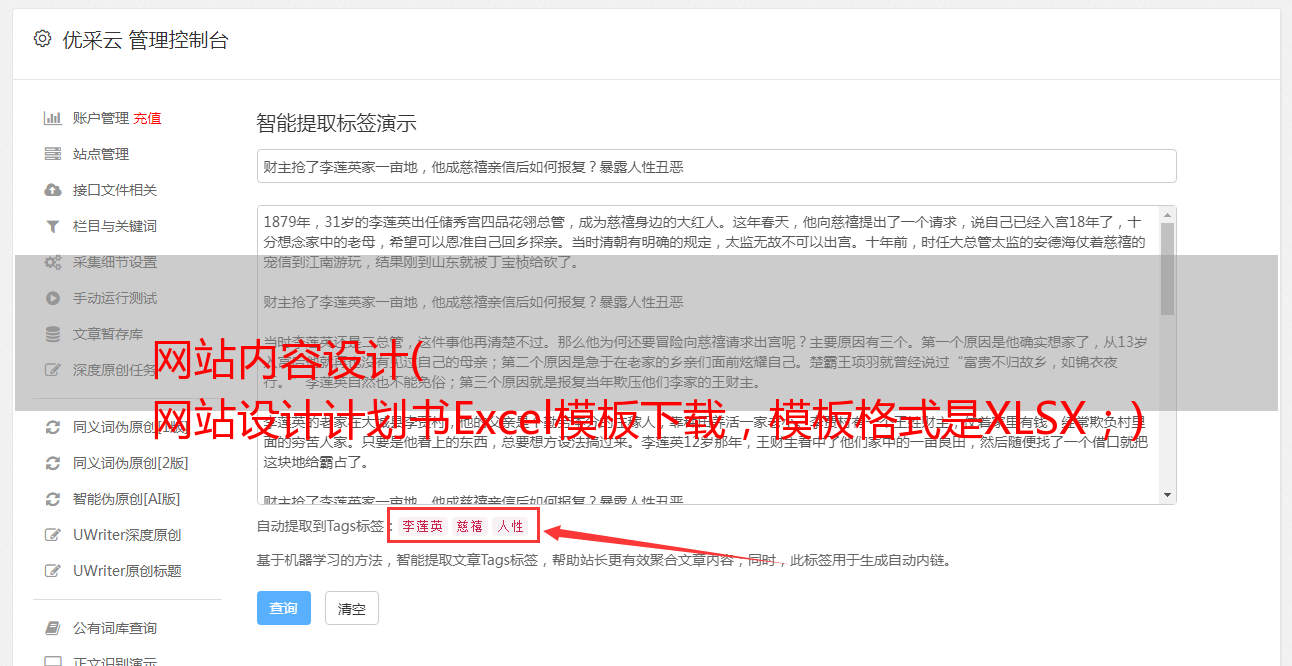Click the 李莲英 tag label

point(423,526)
